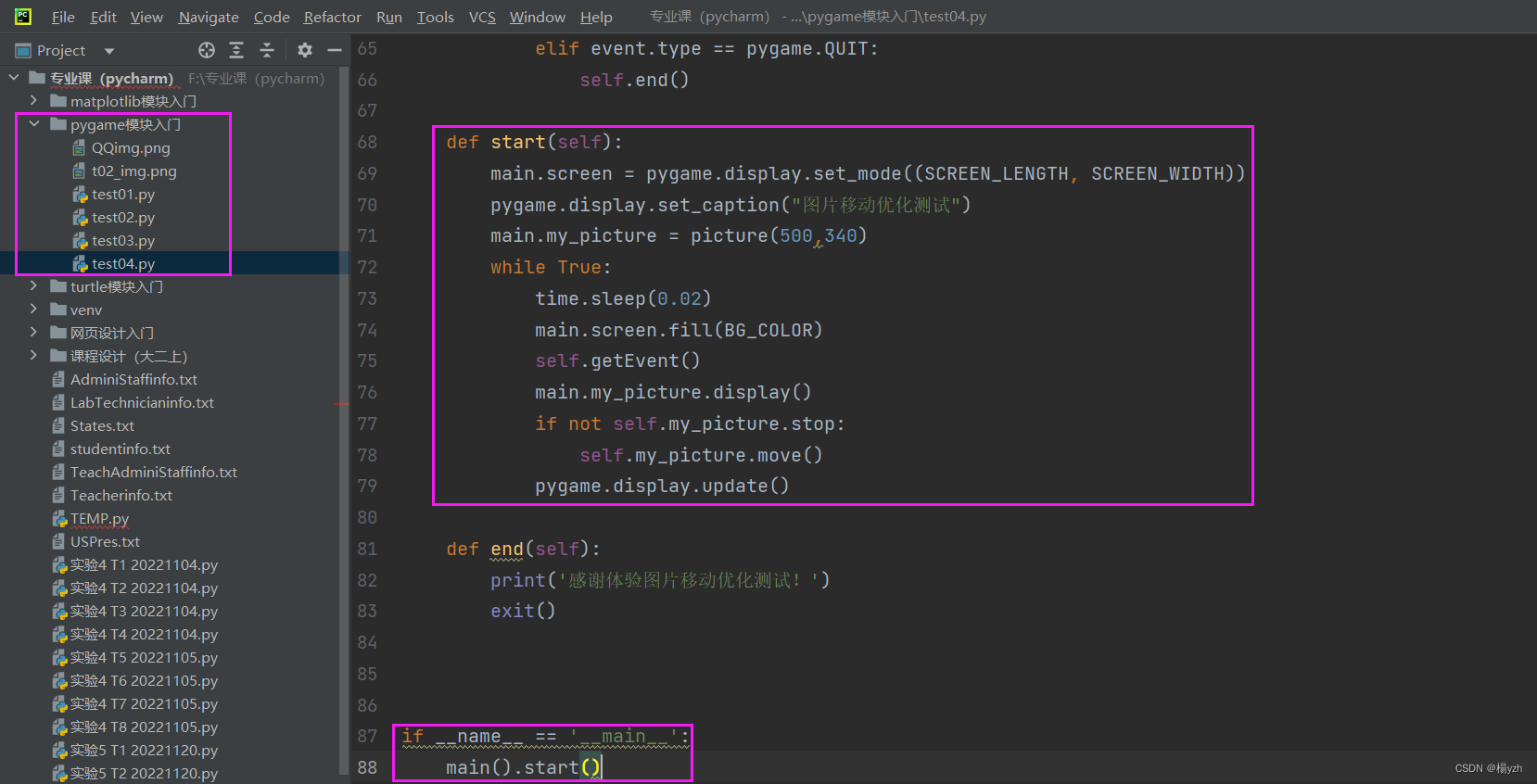Open the View menu
Viewport: 1537px width, 784px height.
coord(146,17)
